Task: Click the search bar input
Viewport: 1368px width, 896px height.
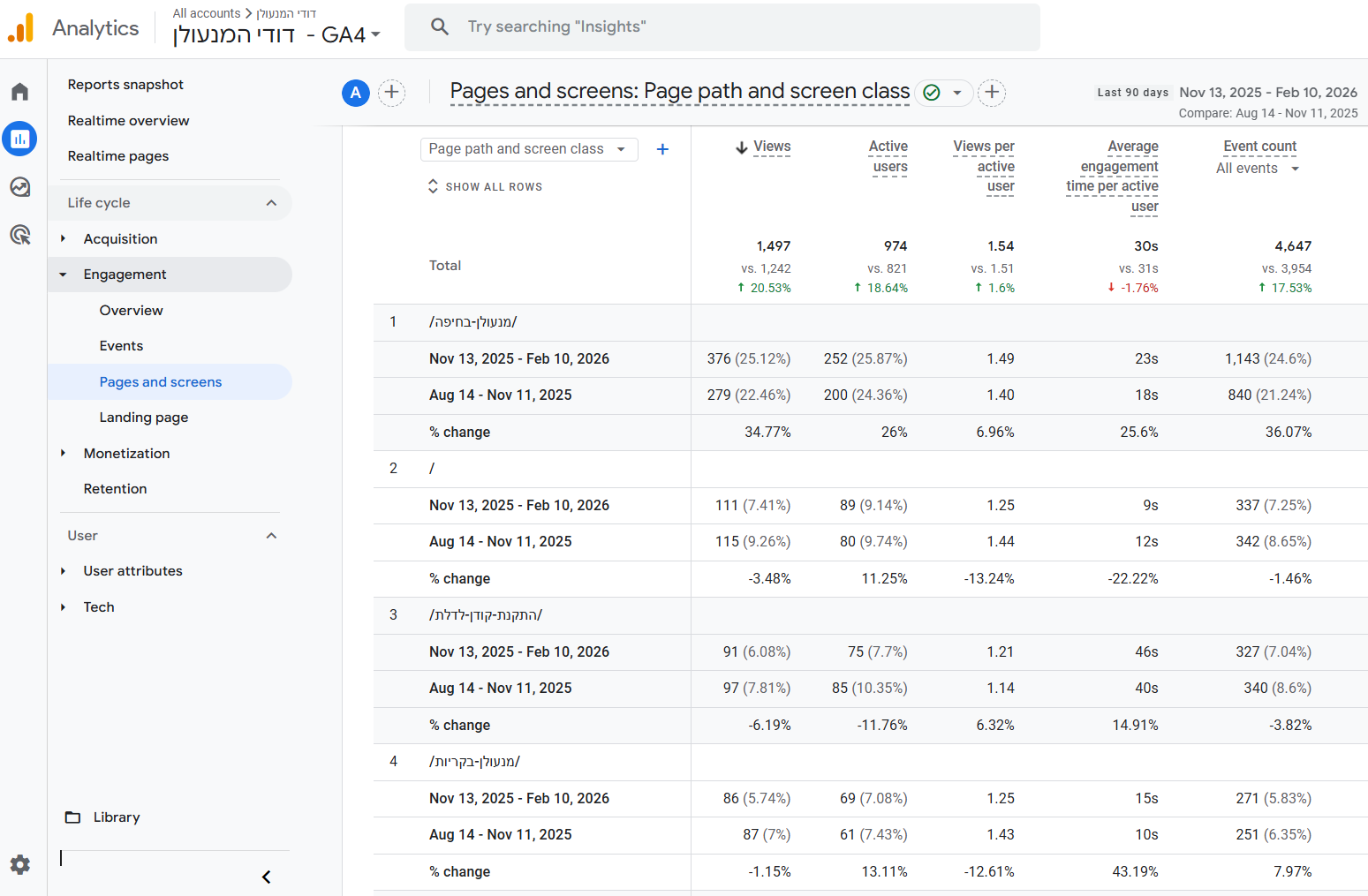Action: [722, 26]
